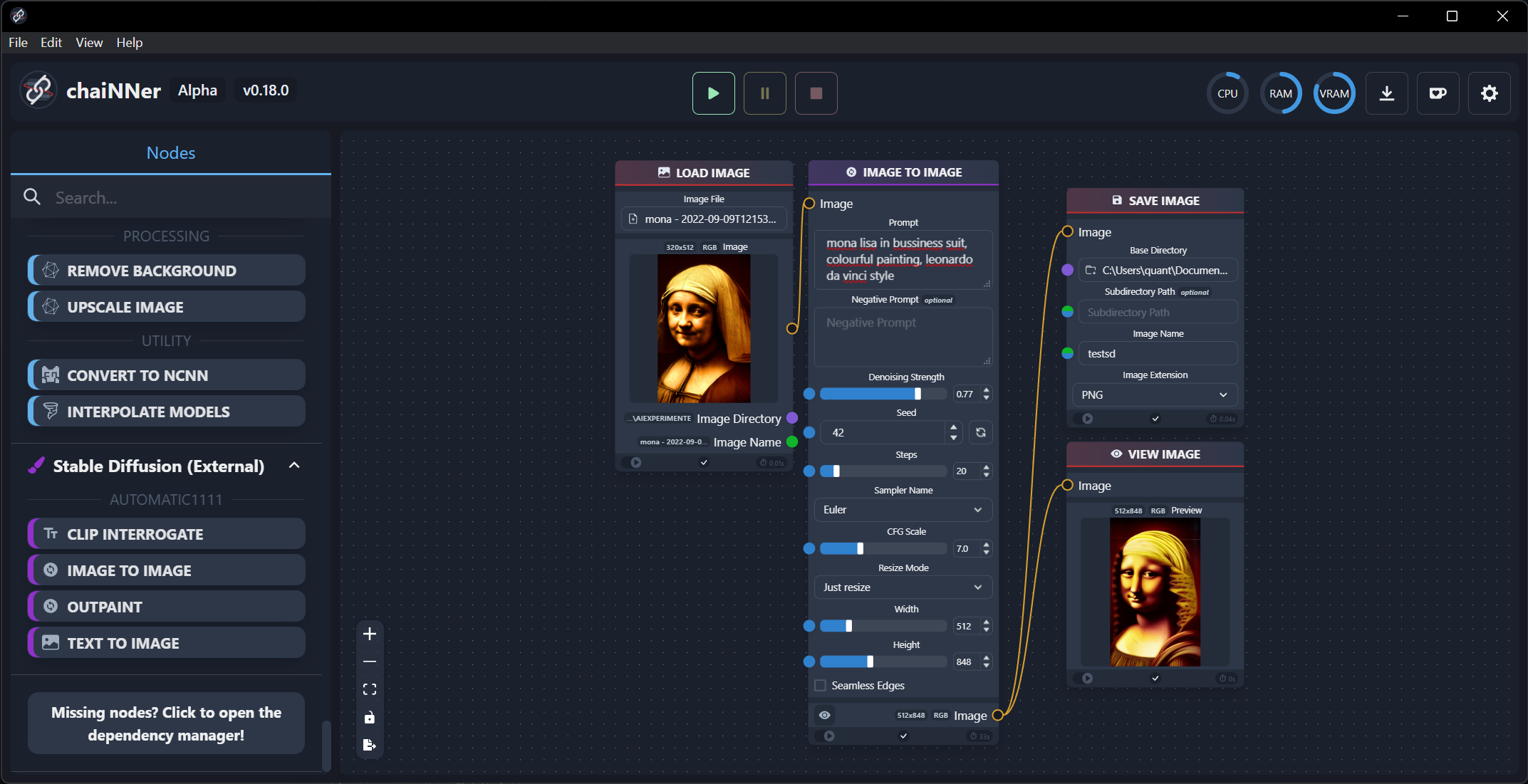
Task: Click the Save Image node validity checkmark
Action: [x=1155, y=419]
